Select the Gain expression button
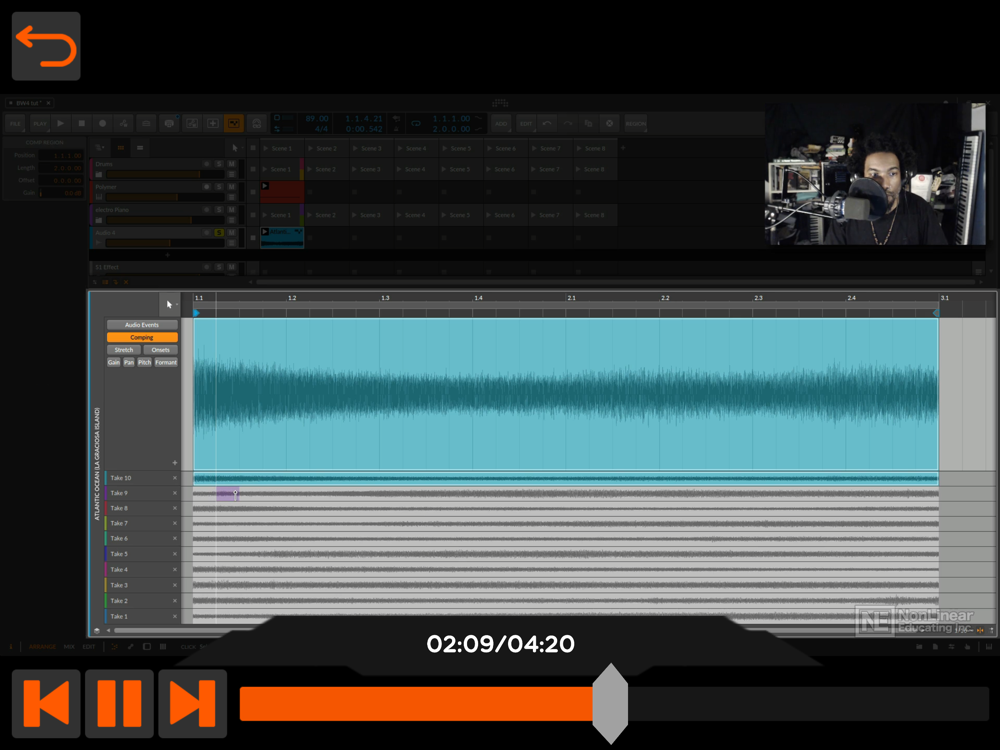This screenshot has height=750, width=1000. [x=114, y=362]
